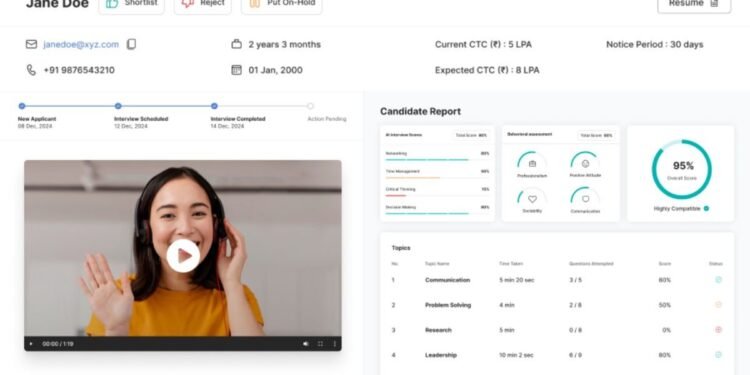Viewport: 750px width, 375px height.
Task: Select the Research topic name
Action: (438, 330)
